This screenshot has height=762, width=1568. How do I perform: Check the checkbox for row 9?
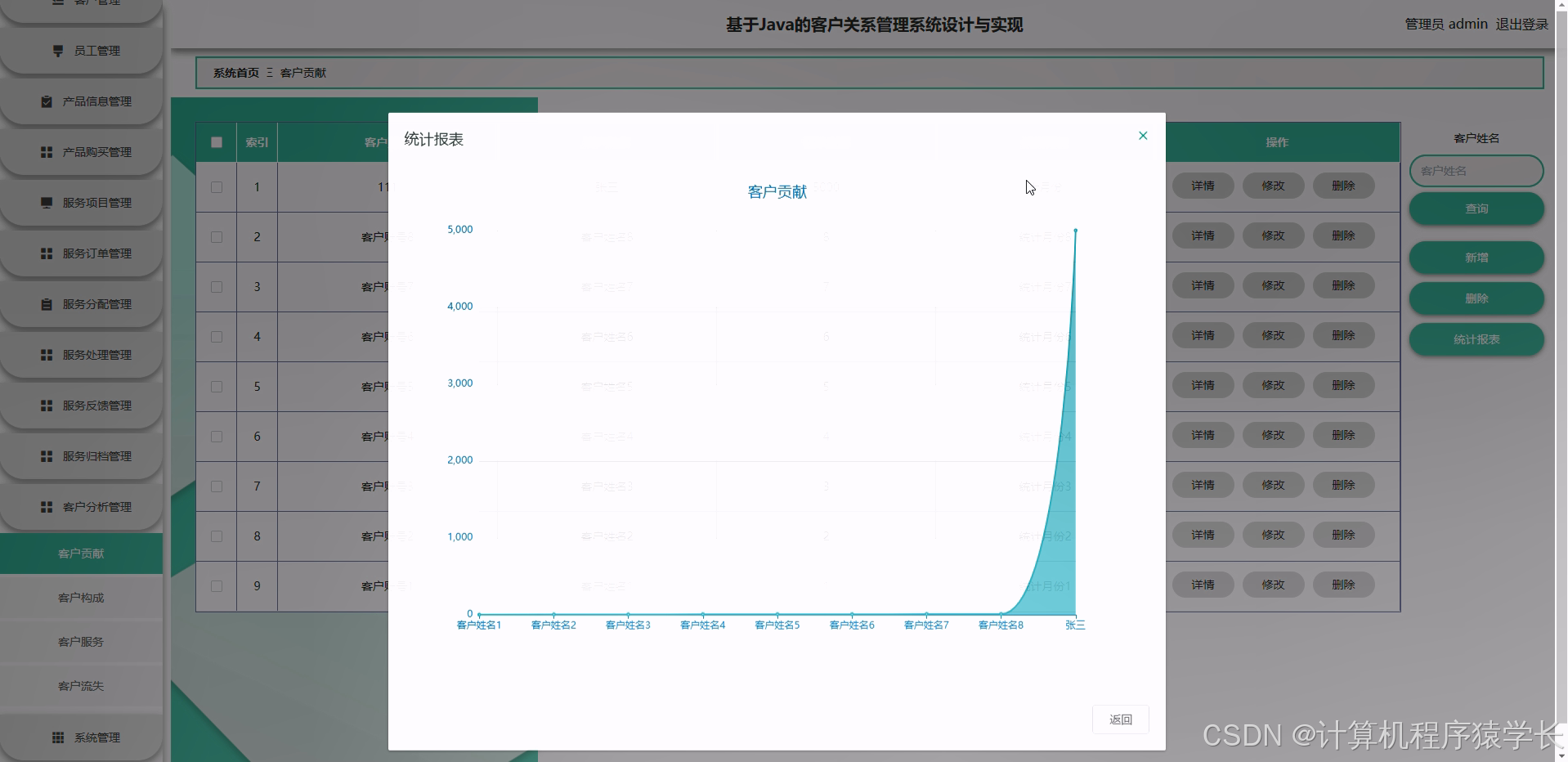[217, 586]
